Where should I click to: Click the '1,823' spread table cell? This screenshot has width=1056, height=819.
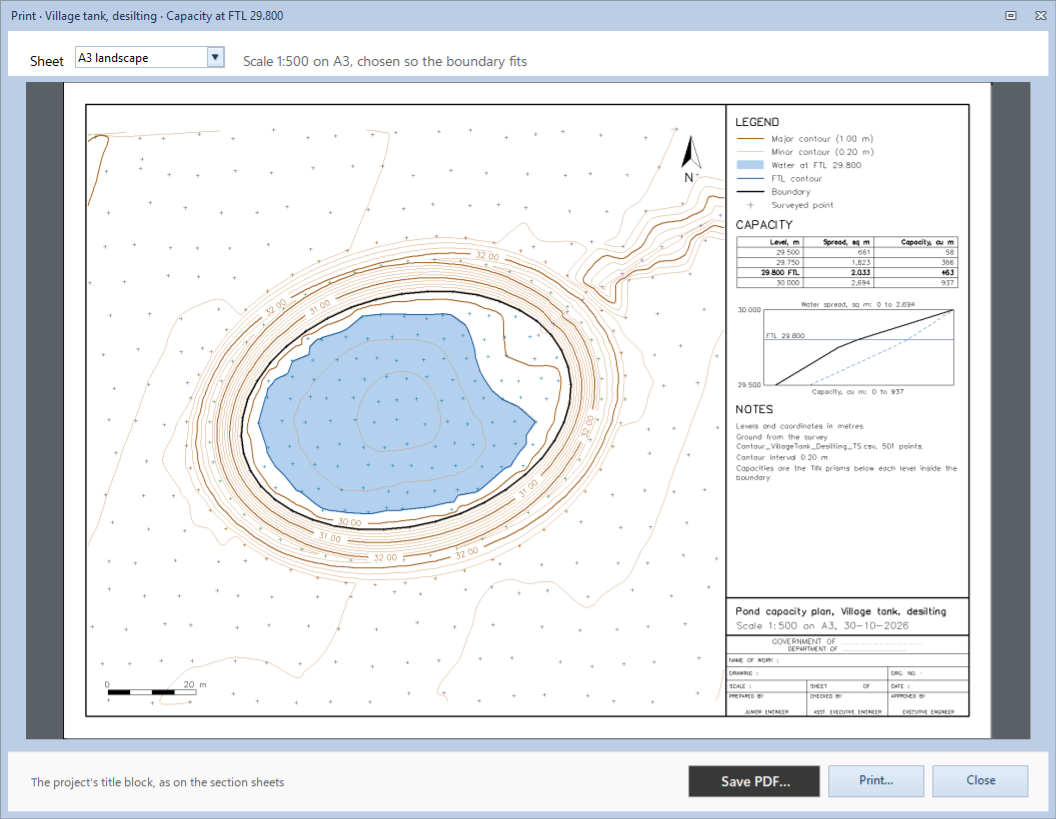coord(837,263)
